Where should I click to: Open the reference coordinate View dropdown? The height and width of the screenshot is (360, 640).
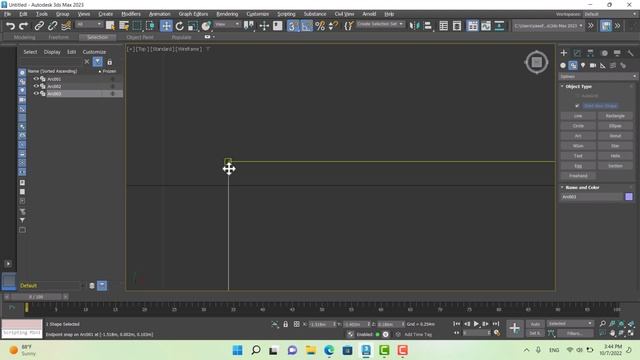[227, 24]
